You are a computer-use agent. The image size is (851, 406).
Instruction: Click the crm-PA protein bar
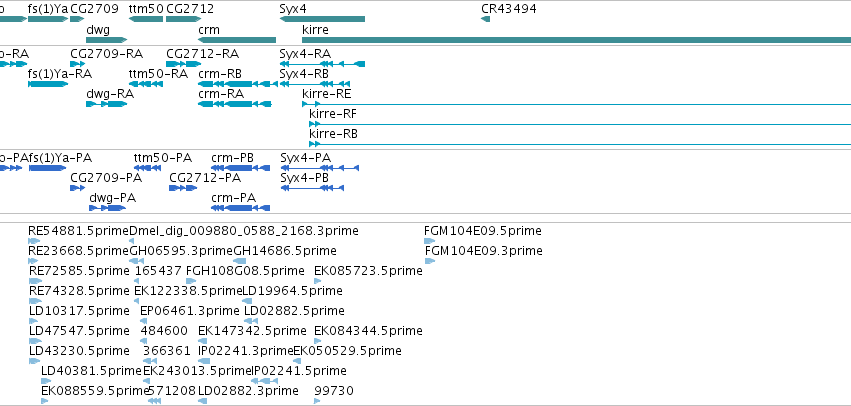[240, 208]
